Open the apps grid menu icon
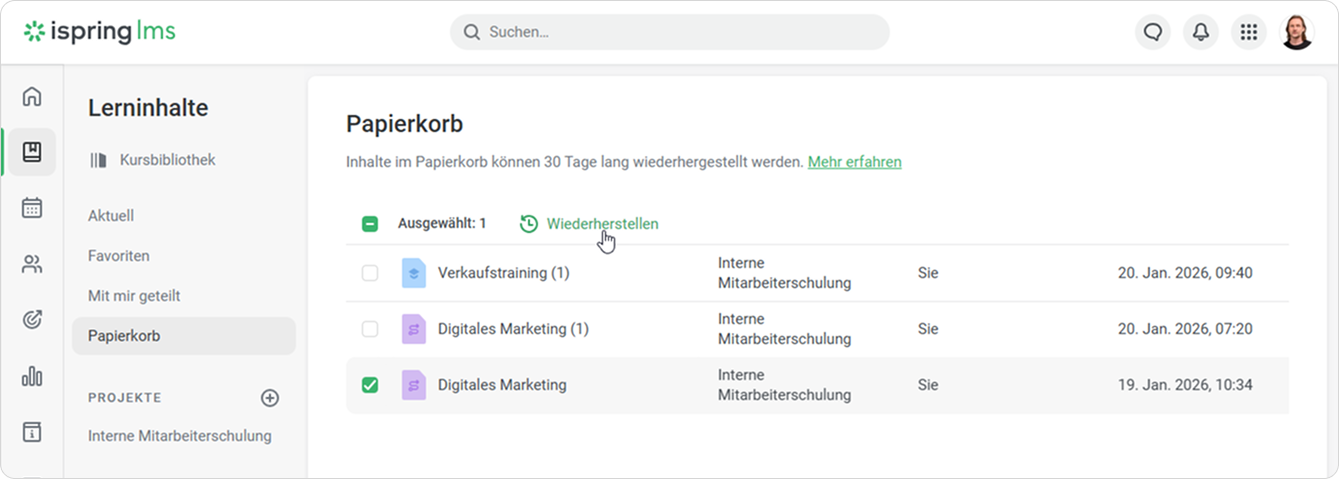Viewport: 1339px width, 479px height. tap(1248, 32)
